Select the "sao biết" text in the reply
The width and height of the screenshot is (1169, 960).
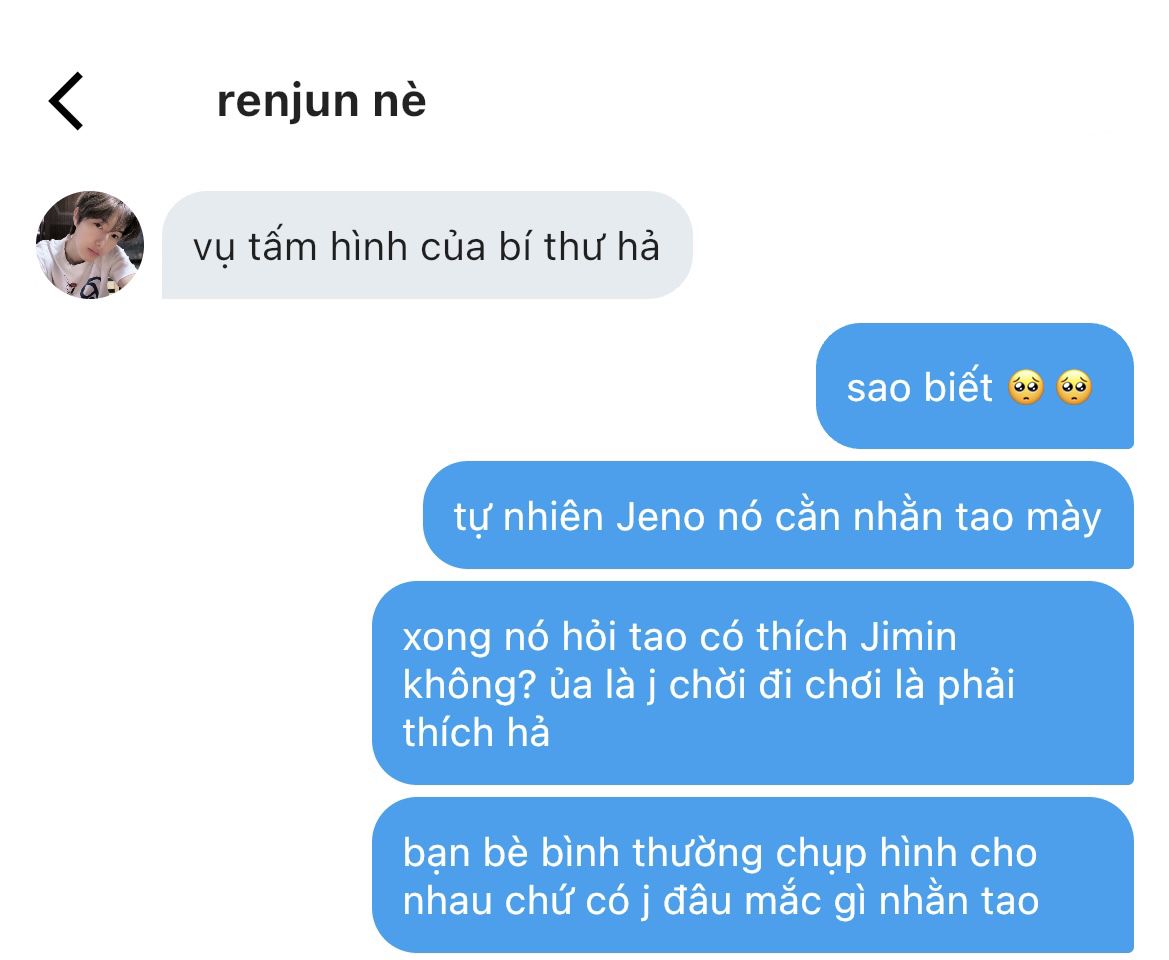click(919, 388)
